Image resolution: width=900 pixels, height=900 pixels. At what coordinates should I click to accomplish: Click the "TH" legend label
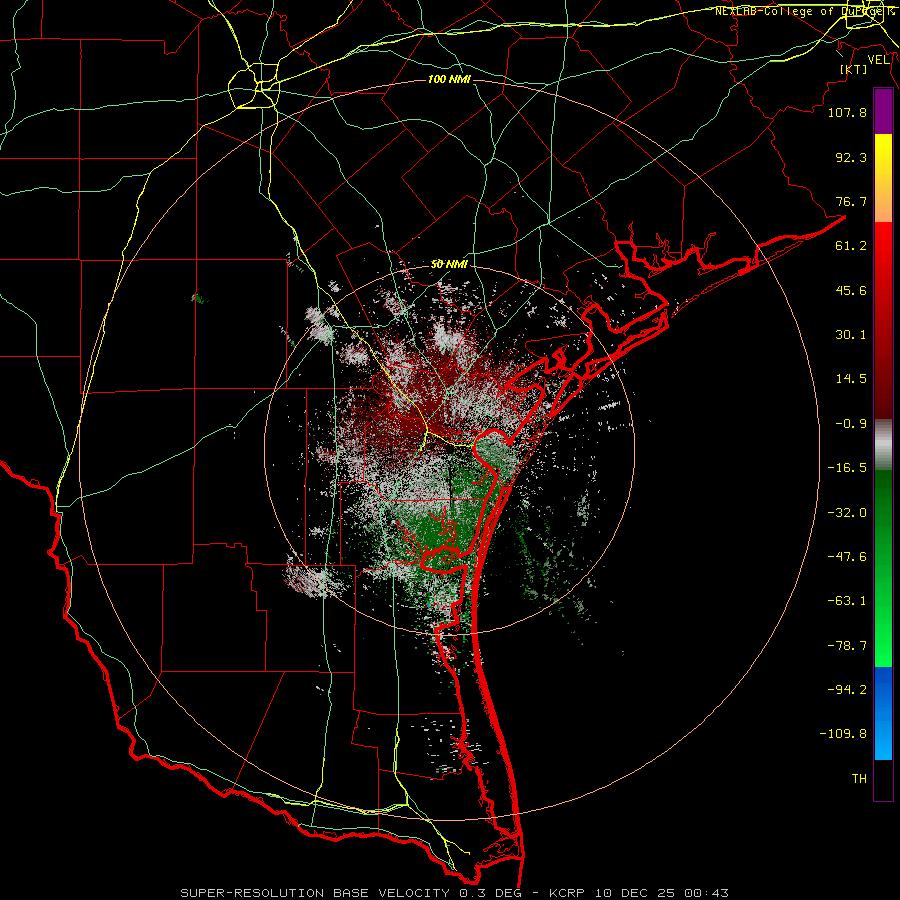coord(859,779)
